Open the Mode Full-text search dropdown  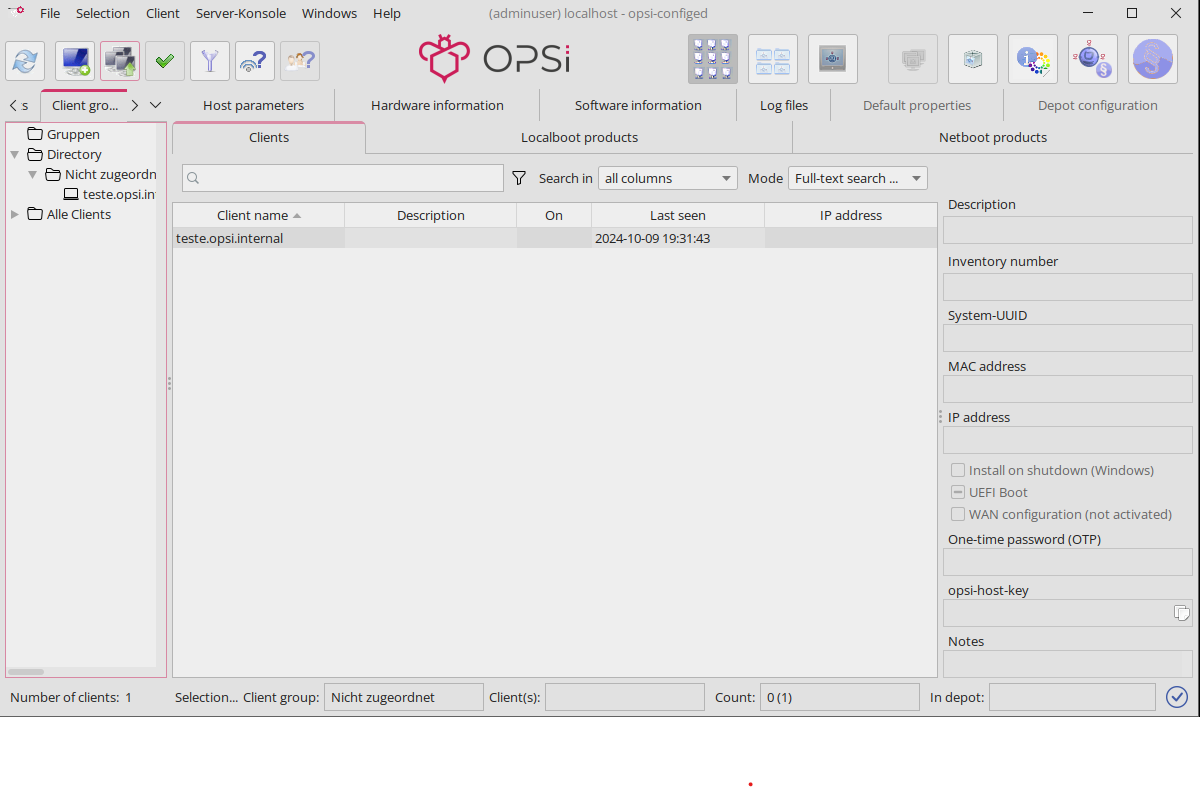click(x=857, y=178)
